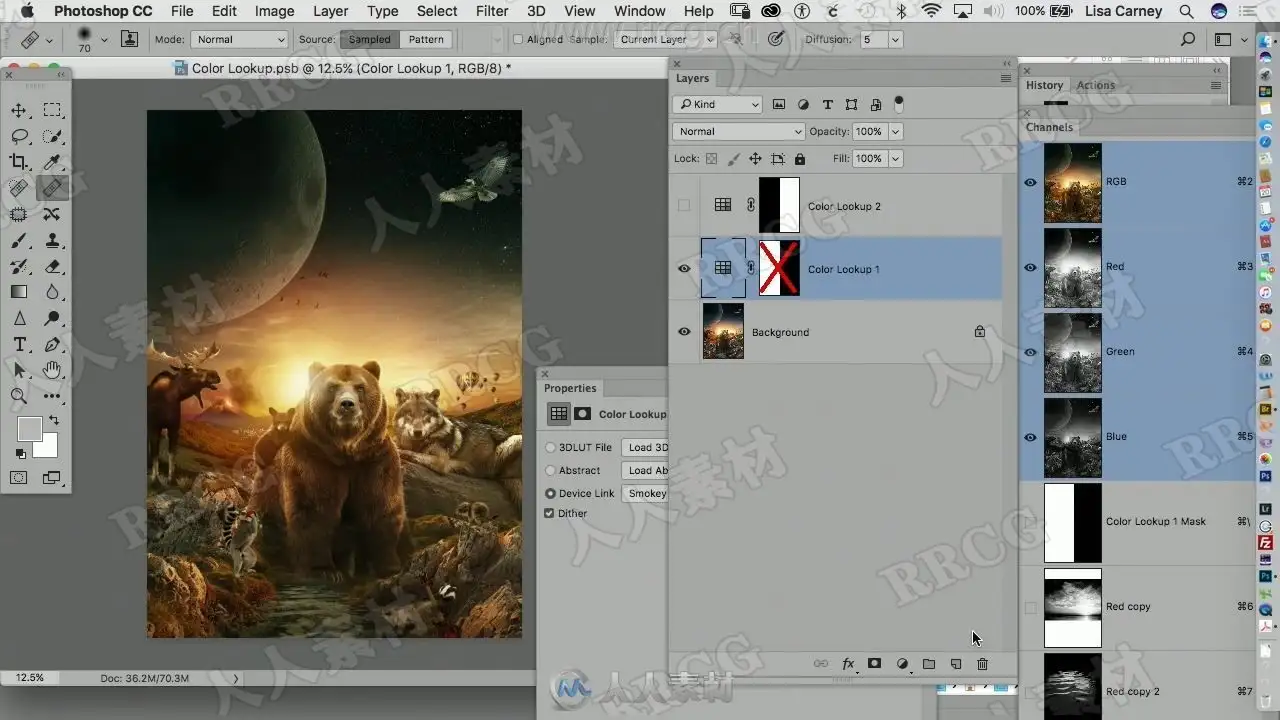This screenshot has width=1280, height=720.
Task: Open the Filter menu
Action: point(491,11)
